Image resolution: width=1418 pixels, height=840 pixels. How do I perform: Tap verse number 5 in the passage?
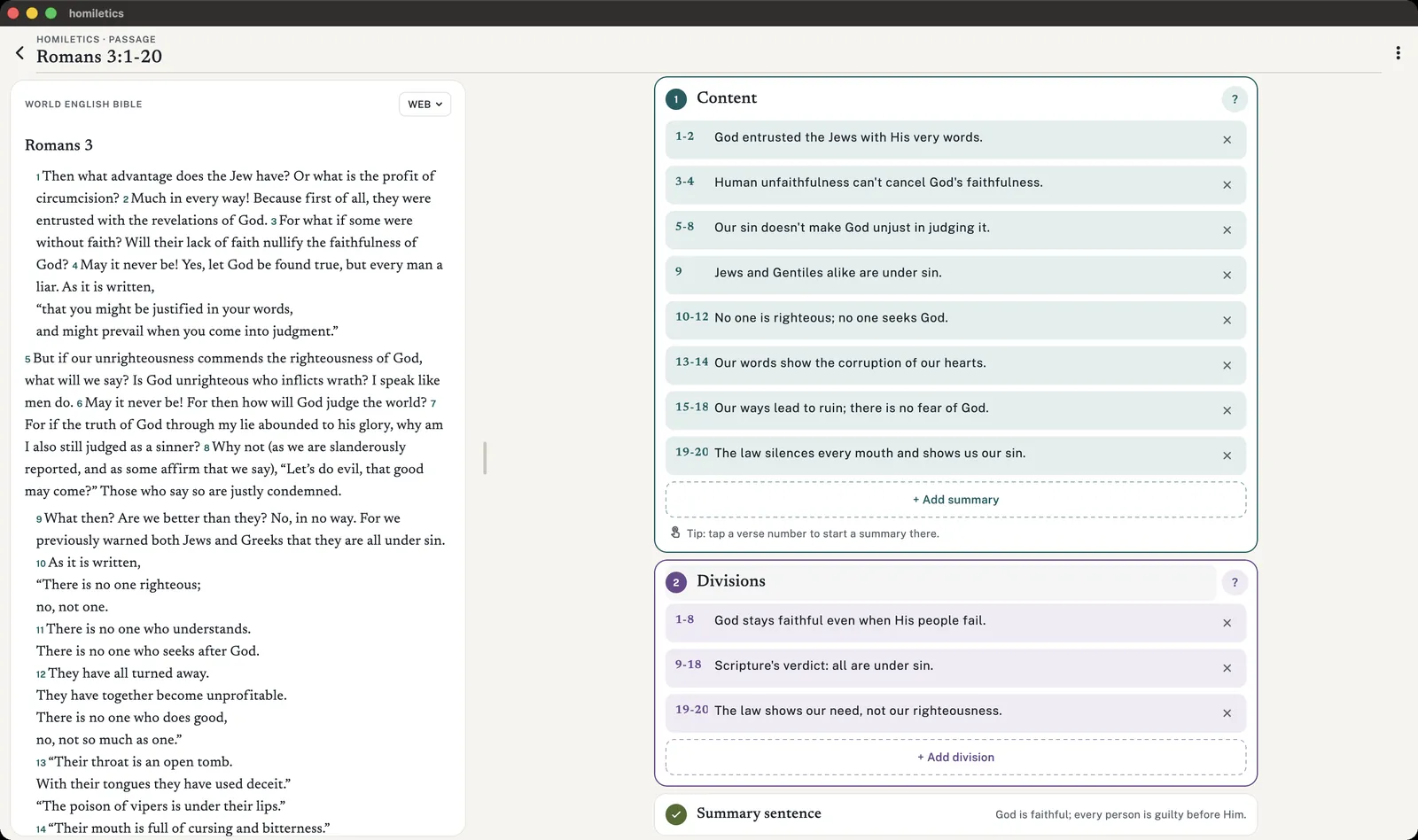coord(27,360)
